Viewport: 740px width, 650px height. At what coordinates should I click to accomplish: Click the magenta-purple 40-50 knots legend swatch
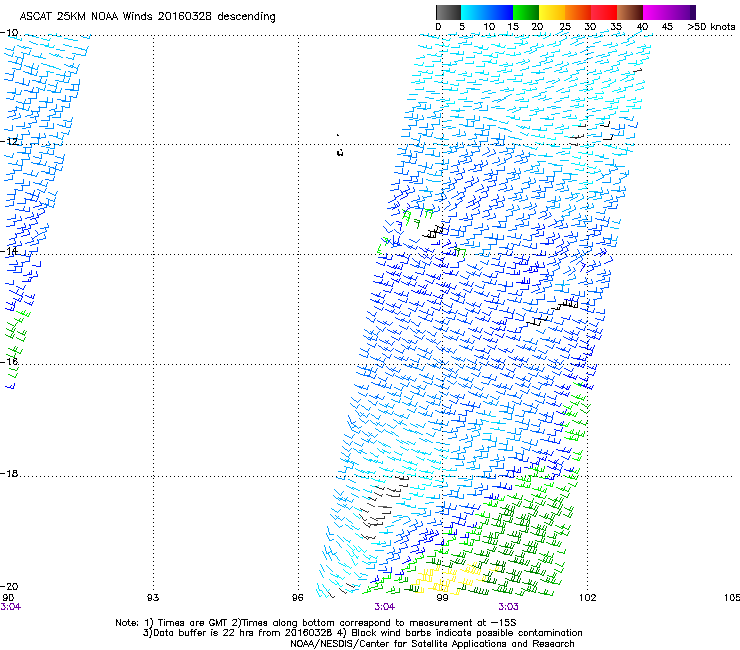tap(669, 12)
